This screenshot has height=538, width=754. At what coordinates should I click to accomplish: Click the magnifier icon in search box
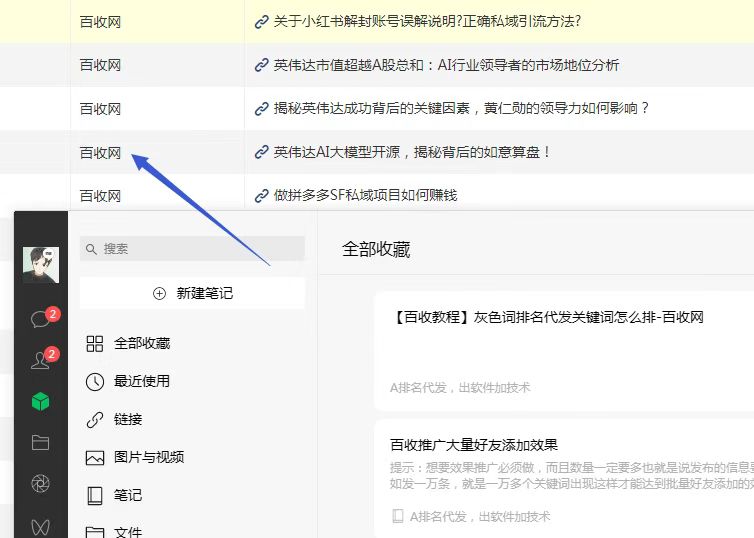(x=91, y=249)
